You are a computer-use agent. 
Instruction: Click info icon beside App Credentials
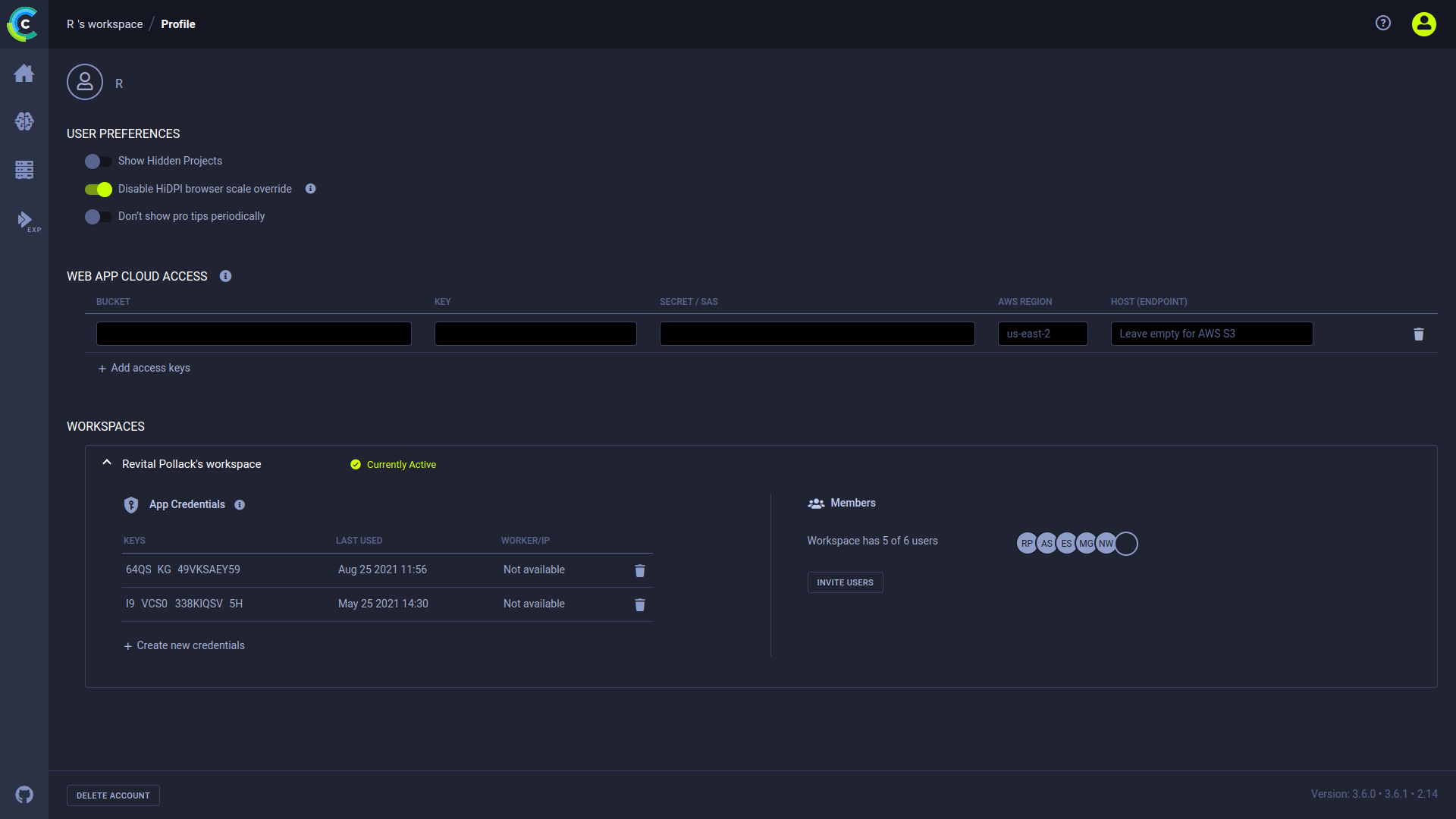point(240,505)
